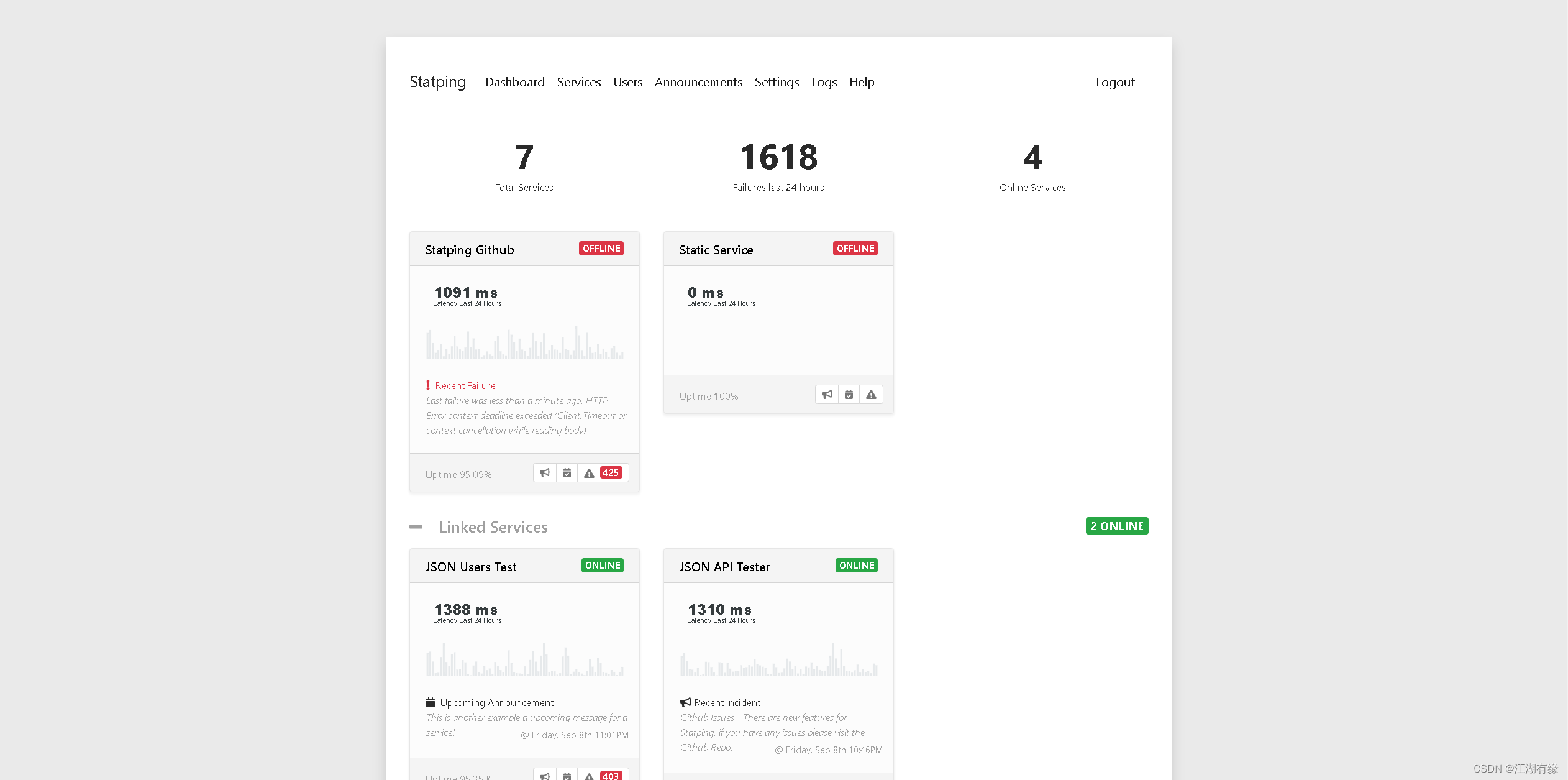Toggle the 2 ONLINE status badge
1568x780 pixels.
[x=1118, y=525]
